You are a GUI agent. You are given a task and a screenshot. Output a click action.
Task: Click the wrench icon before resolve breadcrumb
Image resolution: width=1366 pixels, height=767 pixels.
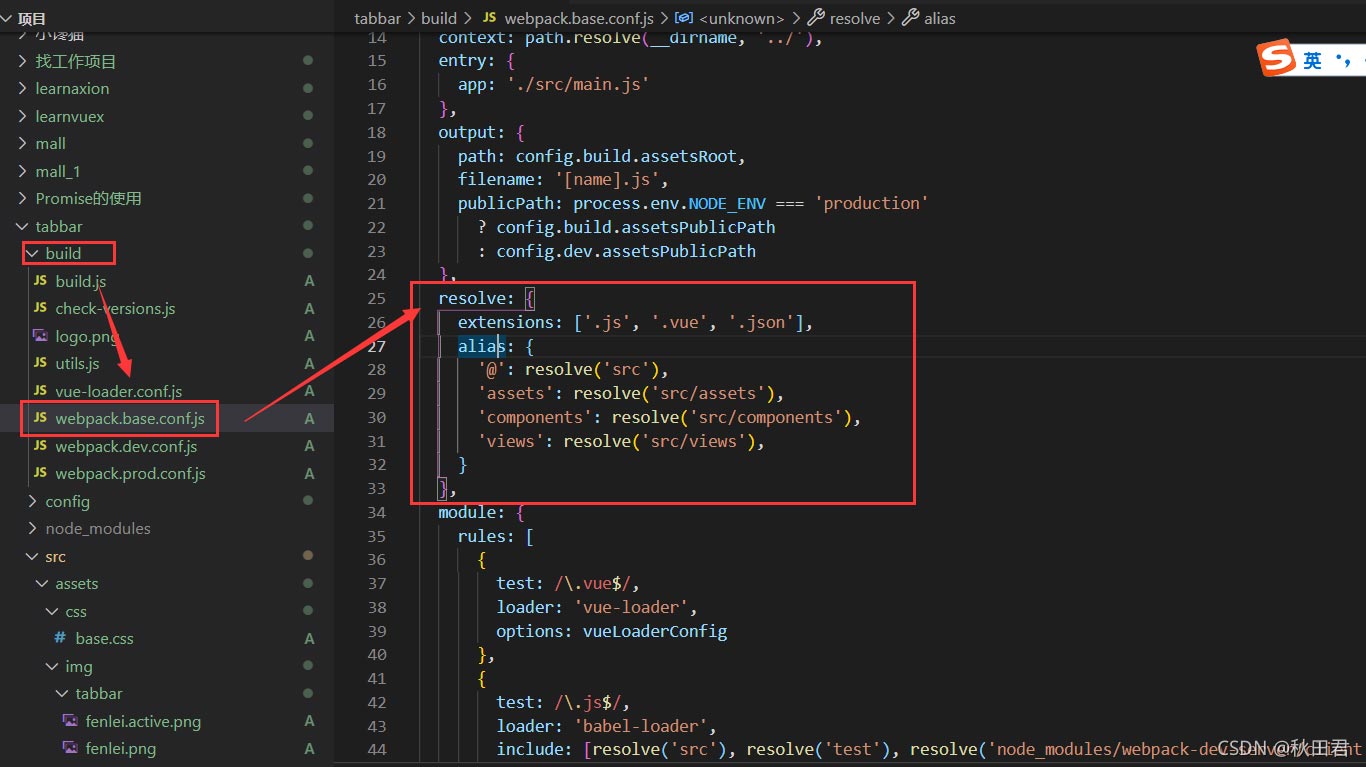(815, 18)
